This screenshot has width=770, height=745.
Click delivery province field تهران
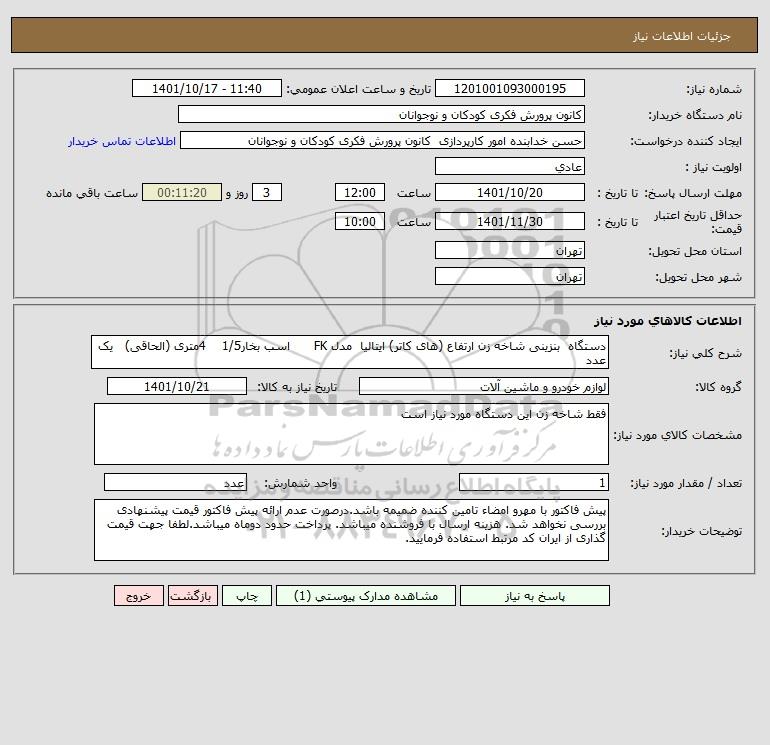510,250
